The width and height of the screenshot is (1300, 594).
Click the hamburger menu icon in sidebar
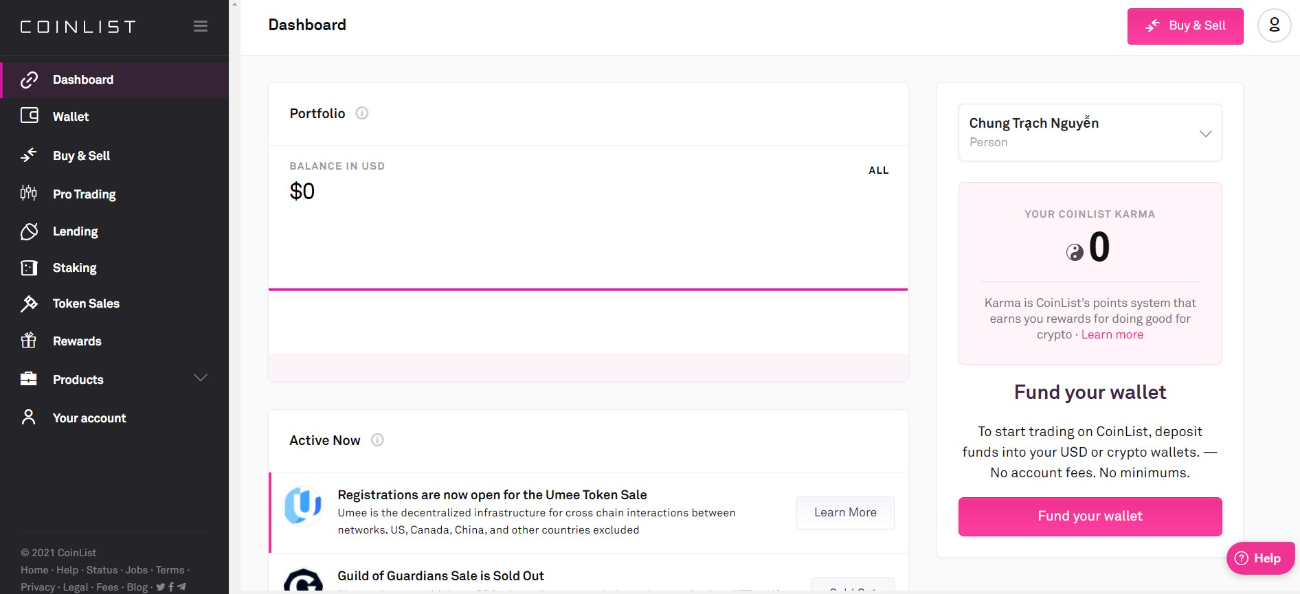(200, 26)
